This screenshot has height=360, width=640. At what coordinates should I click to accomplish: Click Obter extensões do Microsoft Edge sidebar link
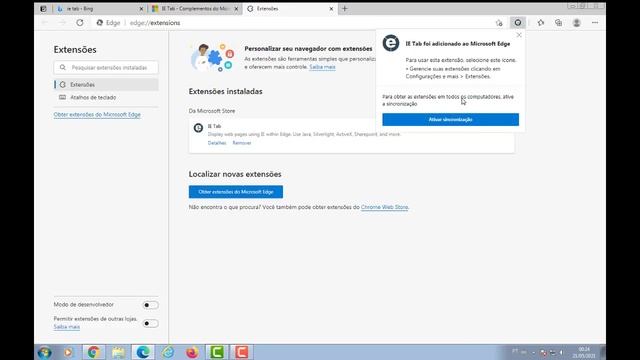click(97, 115)
